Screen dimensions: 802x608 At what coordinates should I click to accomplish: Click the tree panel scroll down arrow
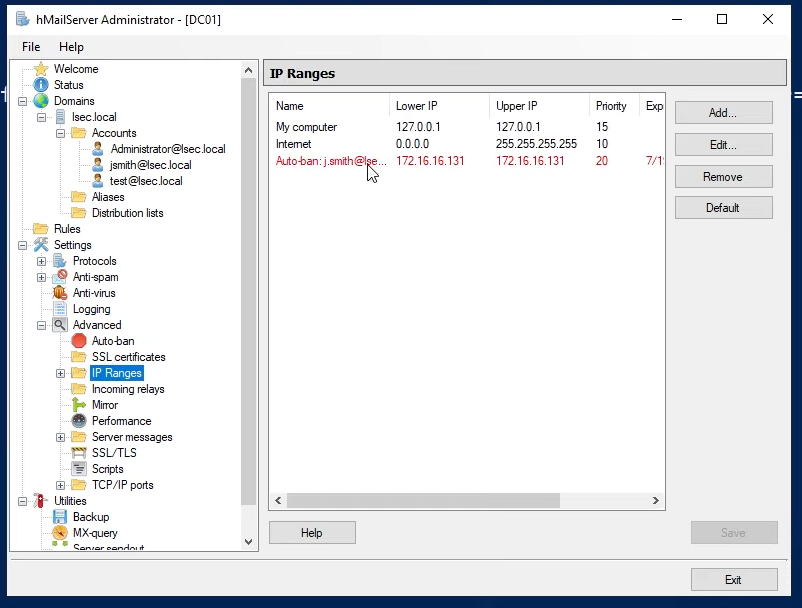click(249, 542)
